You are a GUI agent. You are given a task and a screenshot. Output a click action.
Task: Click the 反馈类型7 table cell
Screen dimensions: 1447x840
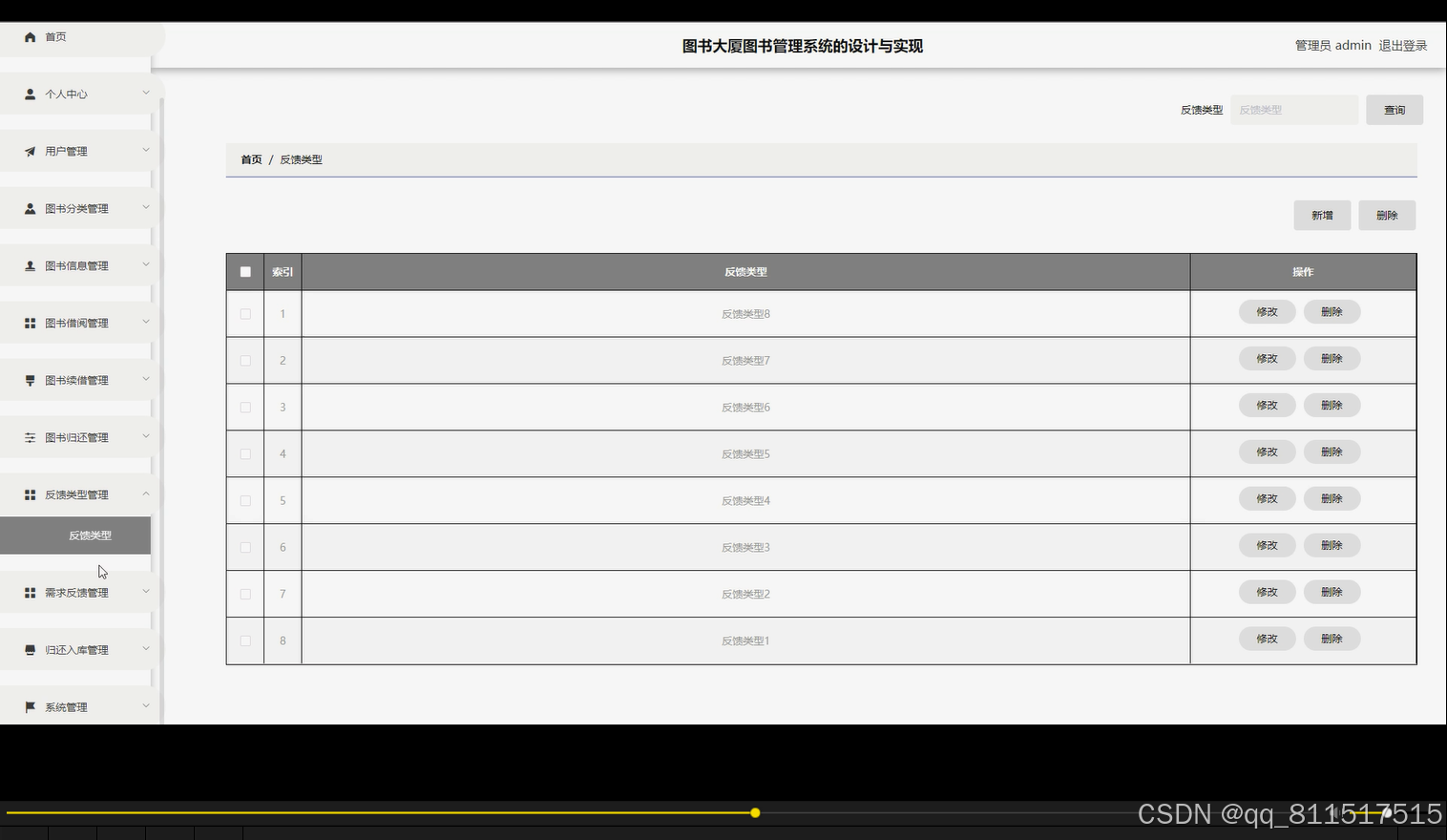pyautogui.click(x=745, y=361)
